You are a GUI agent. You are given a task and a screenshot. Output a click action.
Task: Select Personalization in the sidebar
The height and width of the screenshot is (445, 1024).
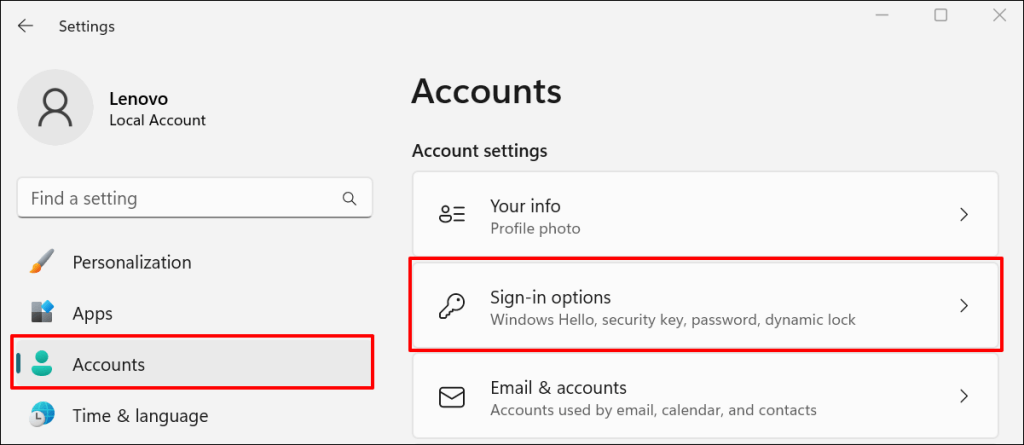click(132, 262)
